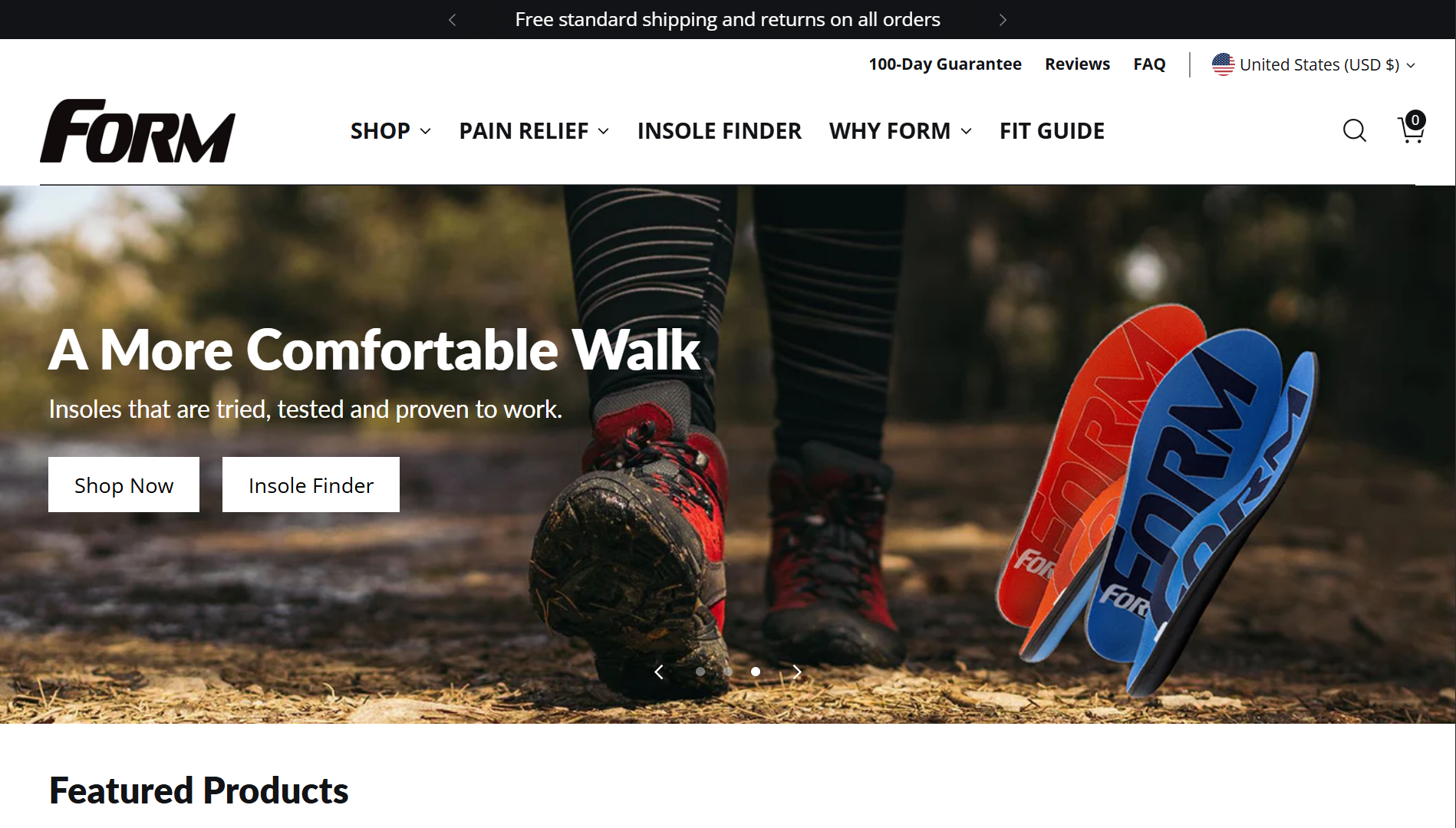Screen dimensions: 1456x828
Task: Open the INSOLE FINDER menu item
Action: pyautogui.click(x=720, y=131)
